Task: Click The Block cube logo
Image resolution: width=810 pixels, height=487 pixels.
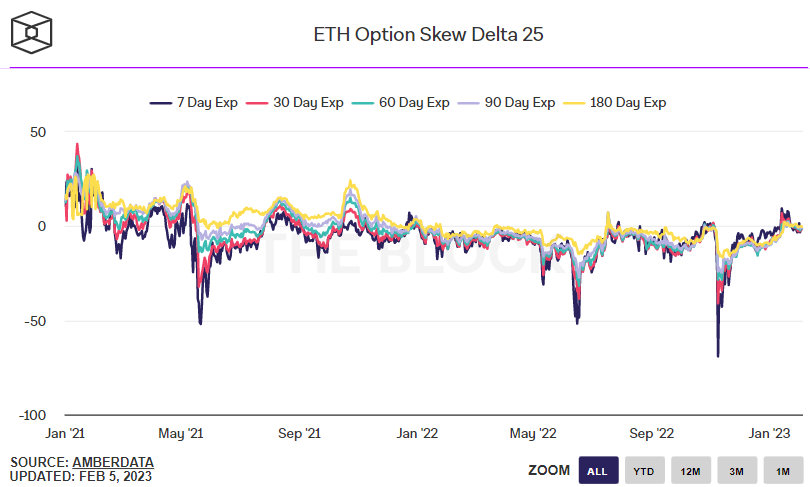Action: [32, 33]
